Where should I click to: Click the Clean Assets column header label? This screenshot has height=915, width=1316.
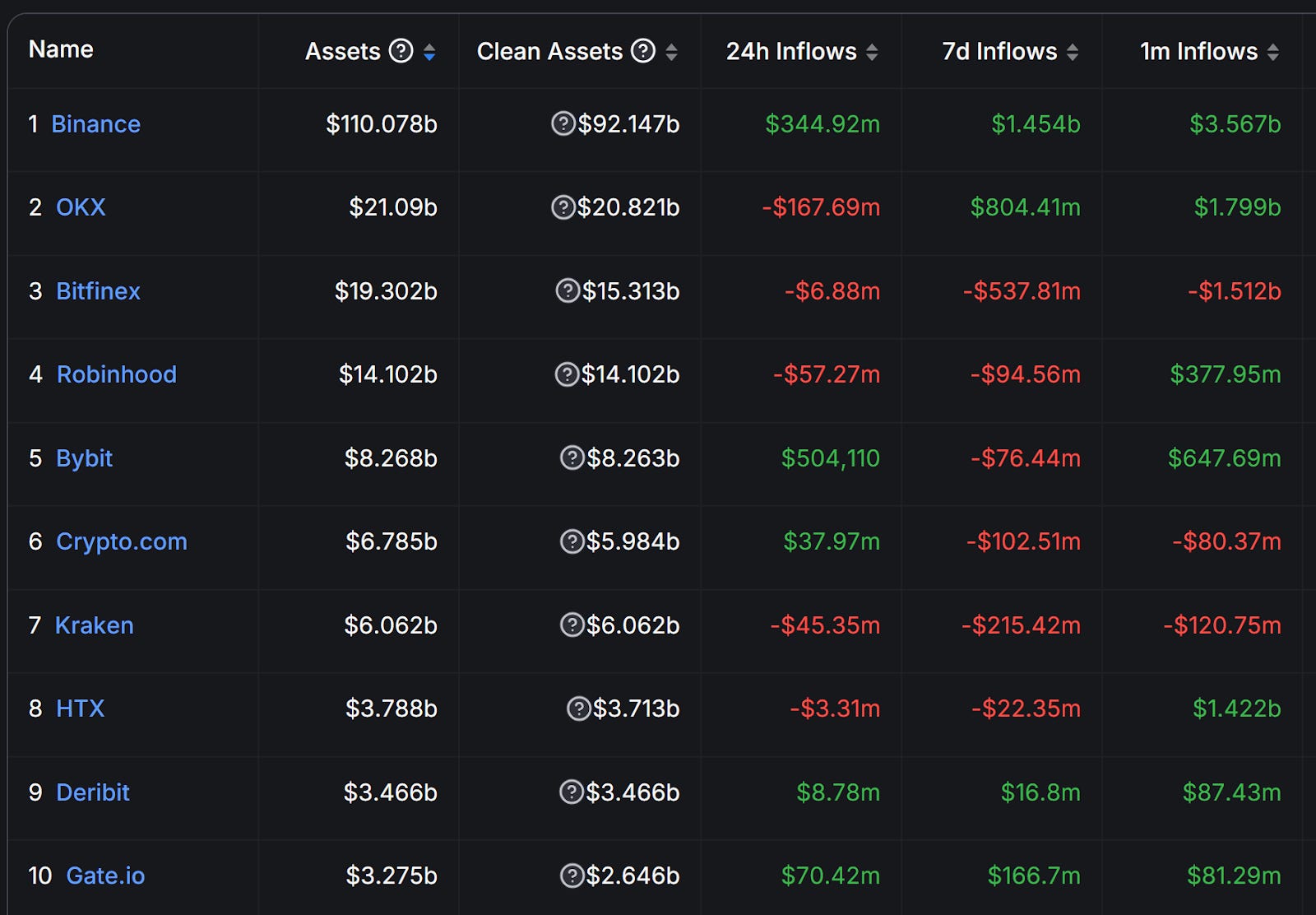tap(549, 51)
